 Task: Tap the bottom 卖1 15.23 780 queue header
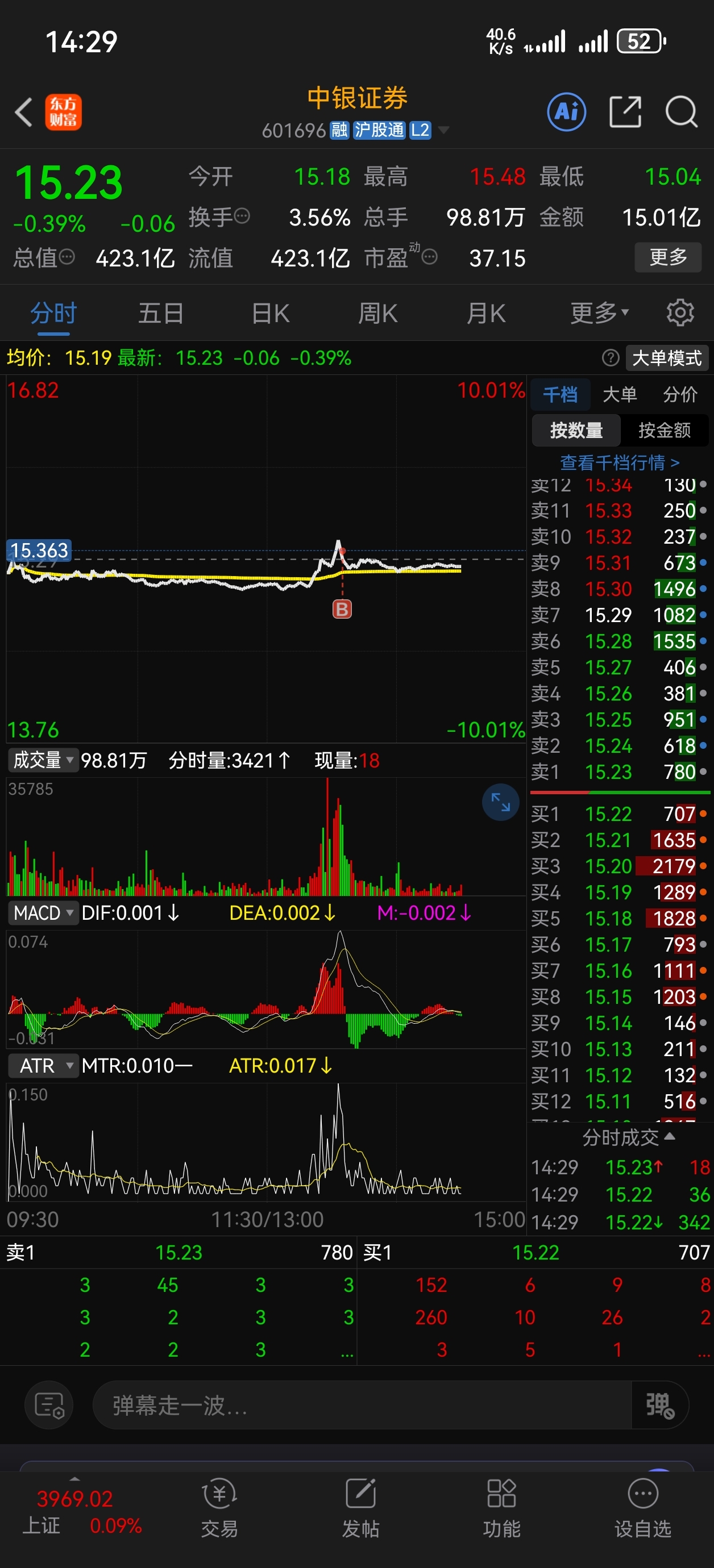[x=179, y=1252]
